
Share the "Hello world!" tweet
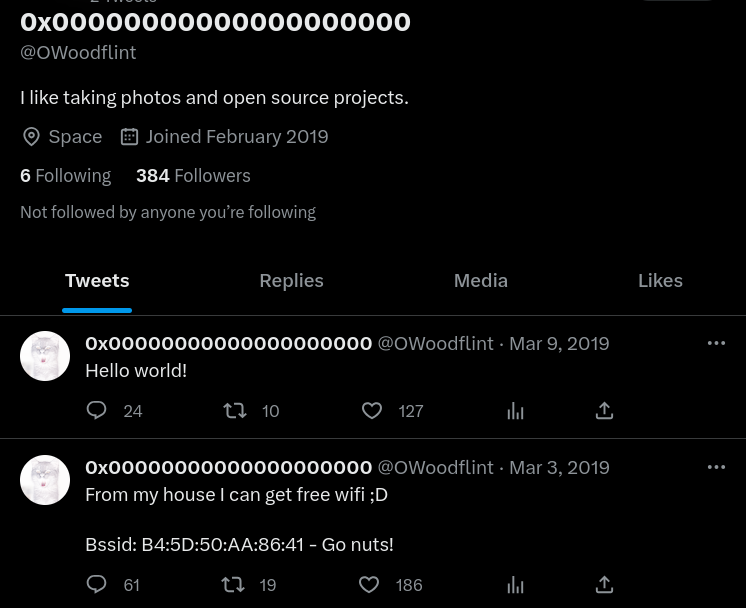click(604, 410)
